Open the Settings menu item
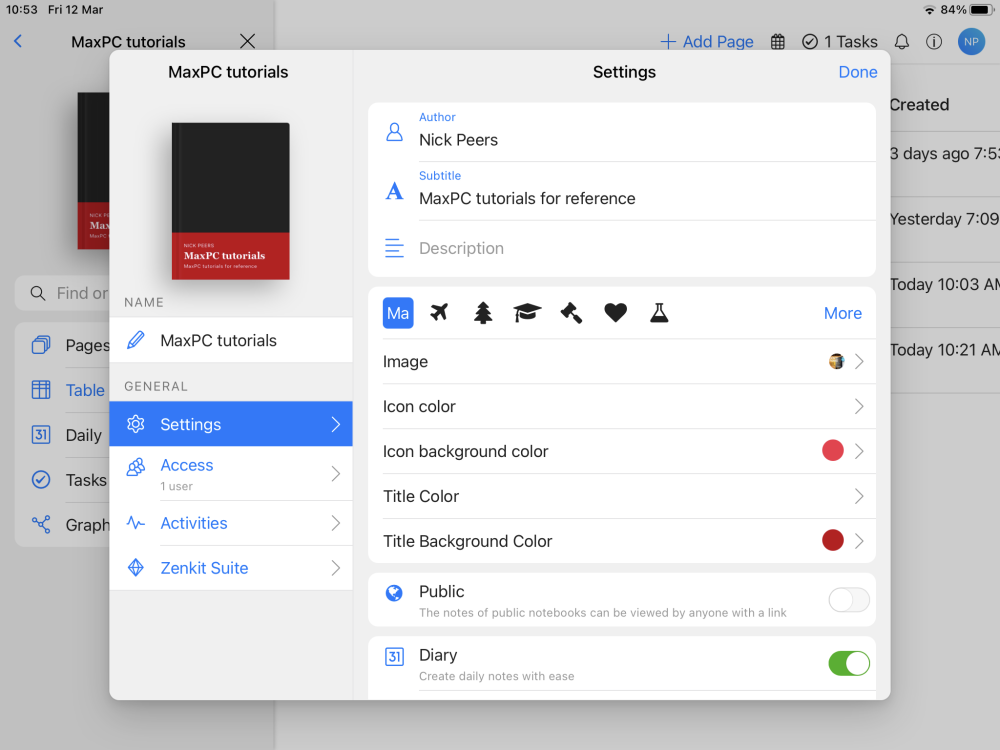This screenshot has height=750, width=1000. [231, 424]
